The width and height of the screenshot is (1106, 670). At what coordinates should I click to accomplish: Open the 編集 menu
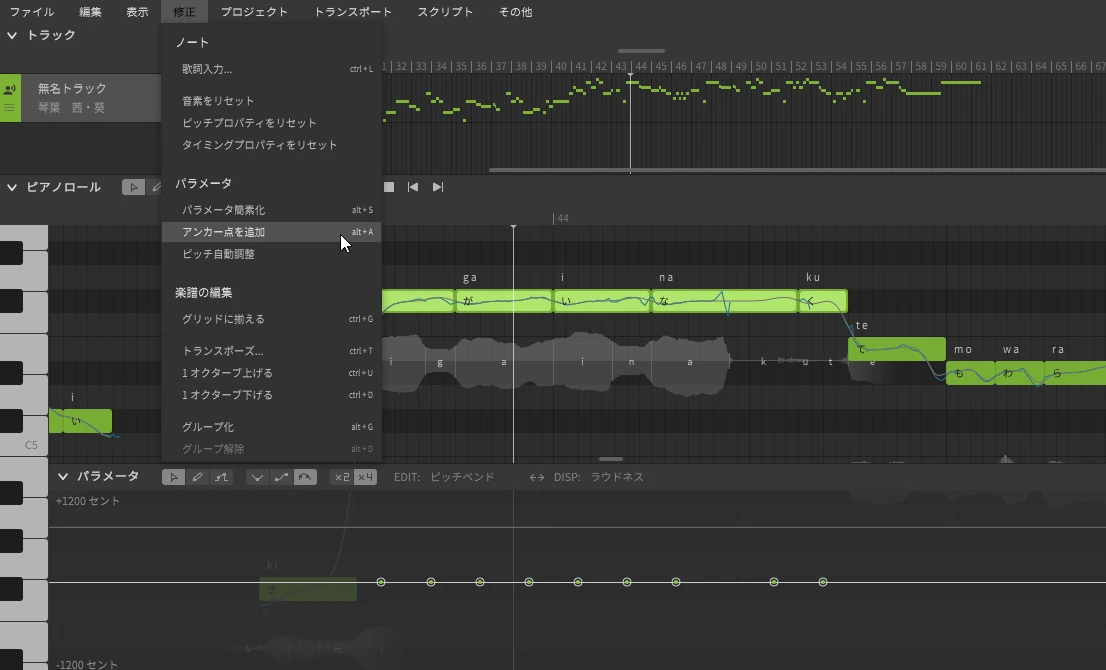pos(90,12)
